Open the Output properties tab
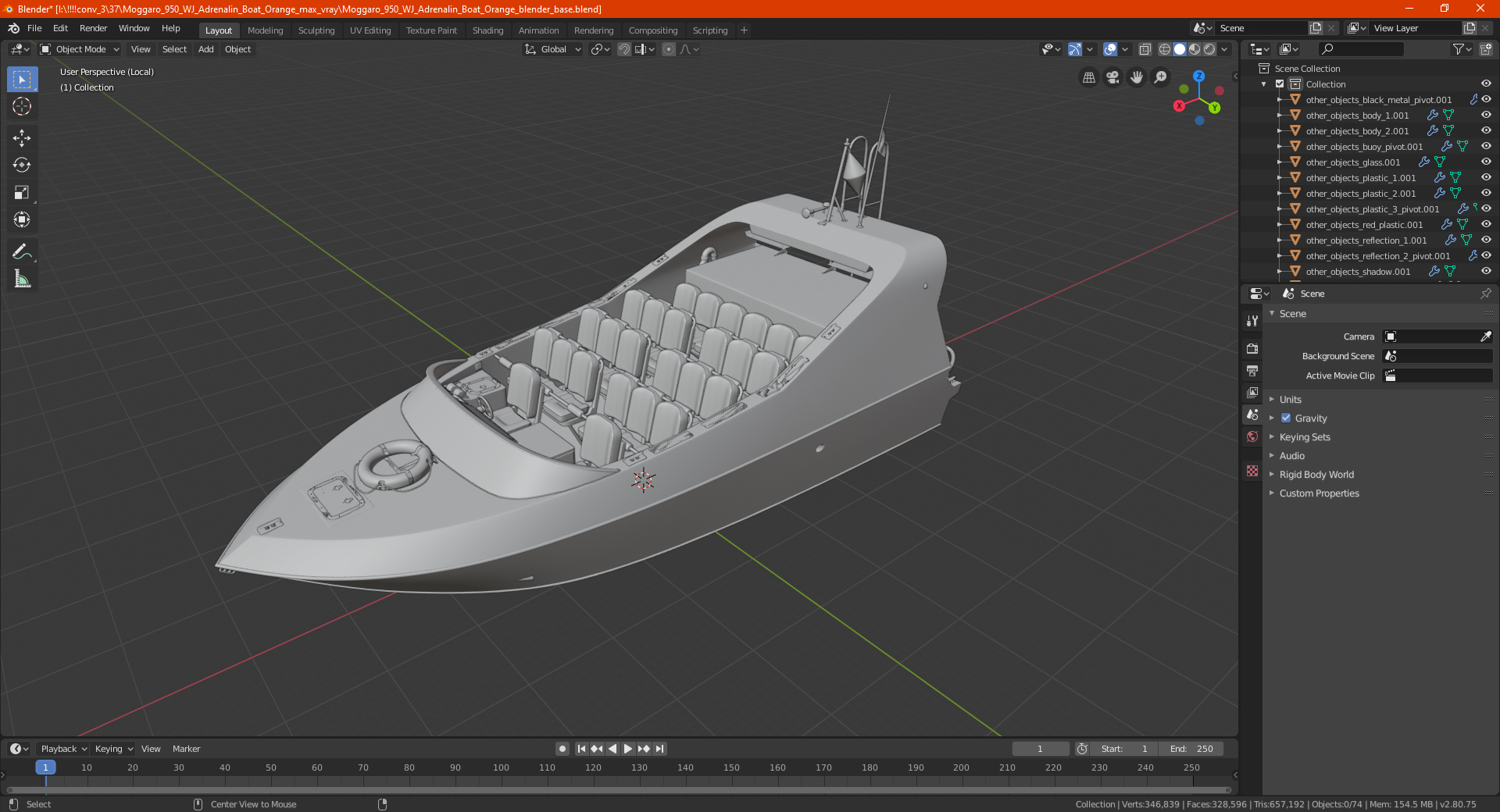This screenshot has height=812, width=1500. (x=1252, y=370)
